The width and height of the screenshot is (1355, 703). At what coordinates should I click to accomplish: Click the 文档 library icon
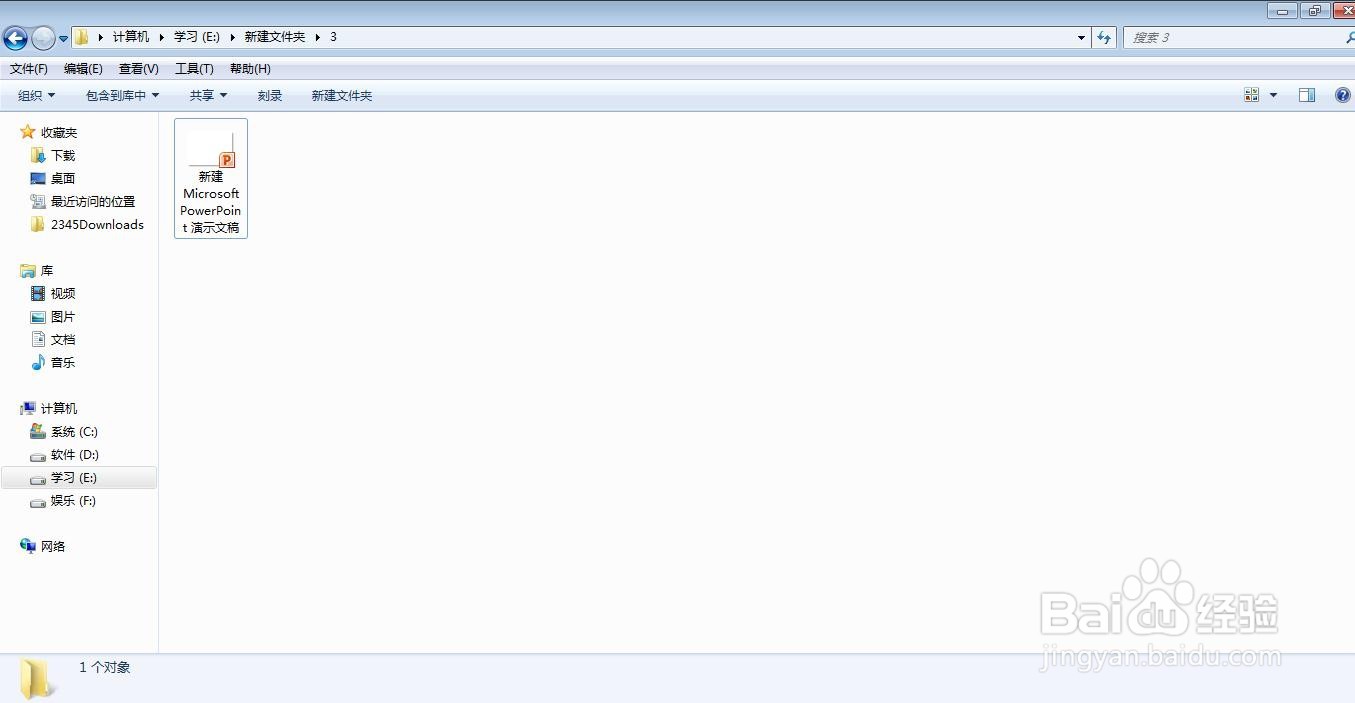[x=38, y=339]
